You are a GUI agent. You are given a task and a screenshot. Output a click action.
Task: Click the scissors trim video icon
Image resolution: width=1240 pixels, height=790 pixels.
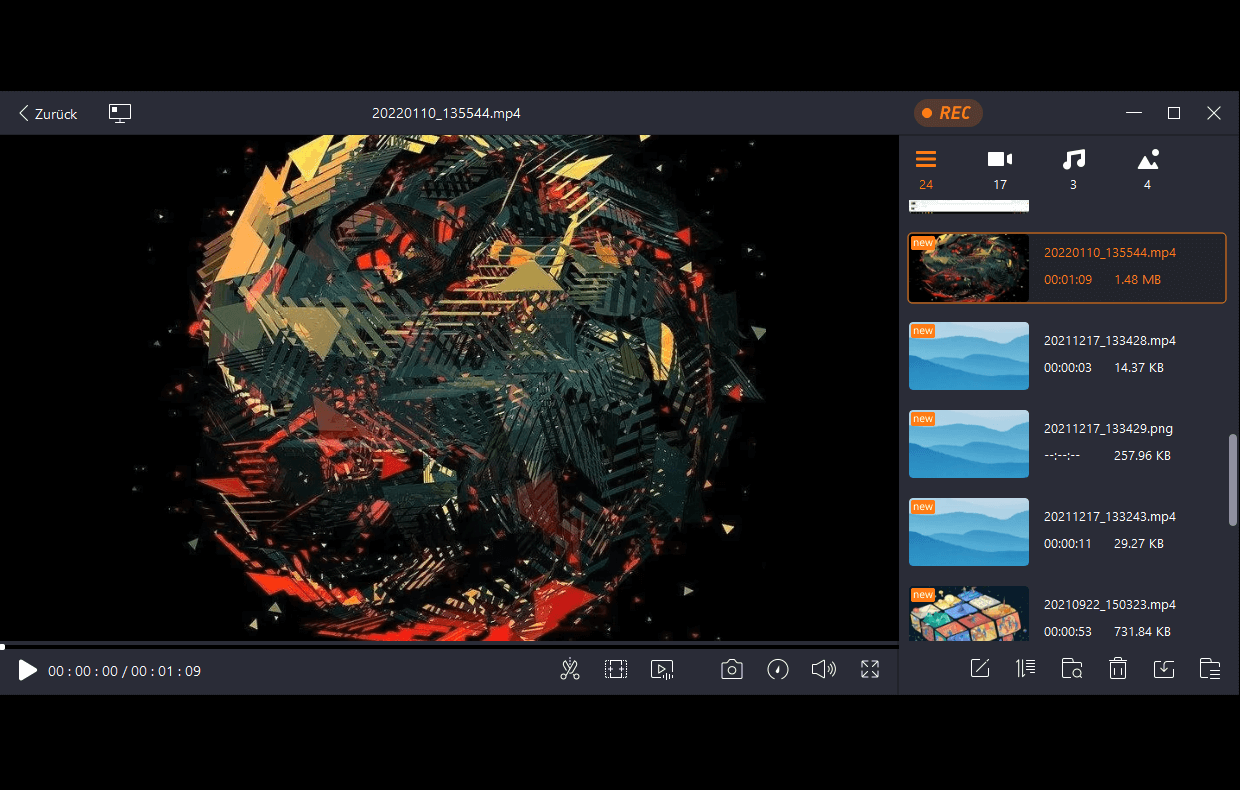[x=570, y=670]
